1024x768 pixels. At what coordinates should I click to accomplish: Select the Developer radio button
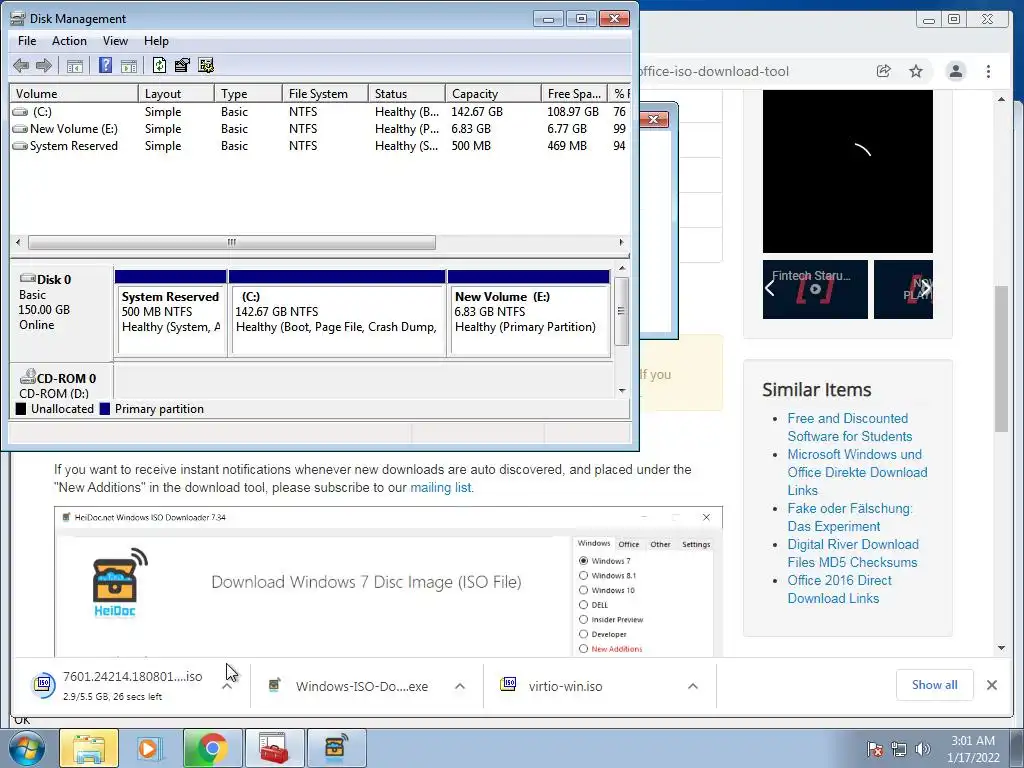pyautogui.click(x=583, y=634)
